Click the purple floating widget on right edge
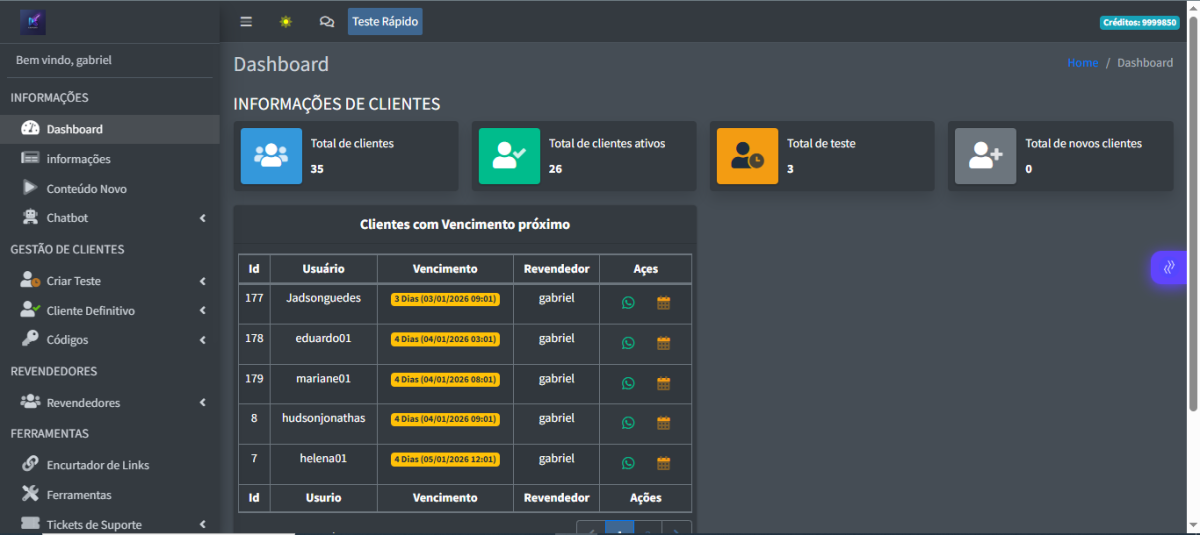Screen dimensions: 1200x535 pyautogui.click(x=1168, y=267)
